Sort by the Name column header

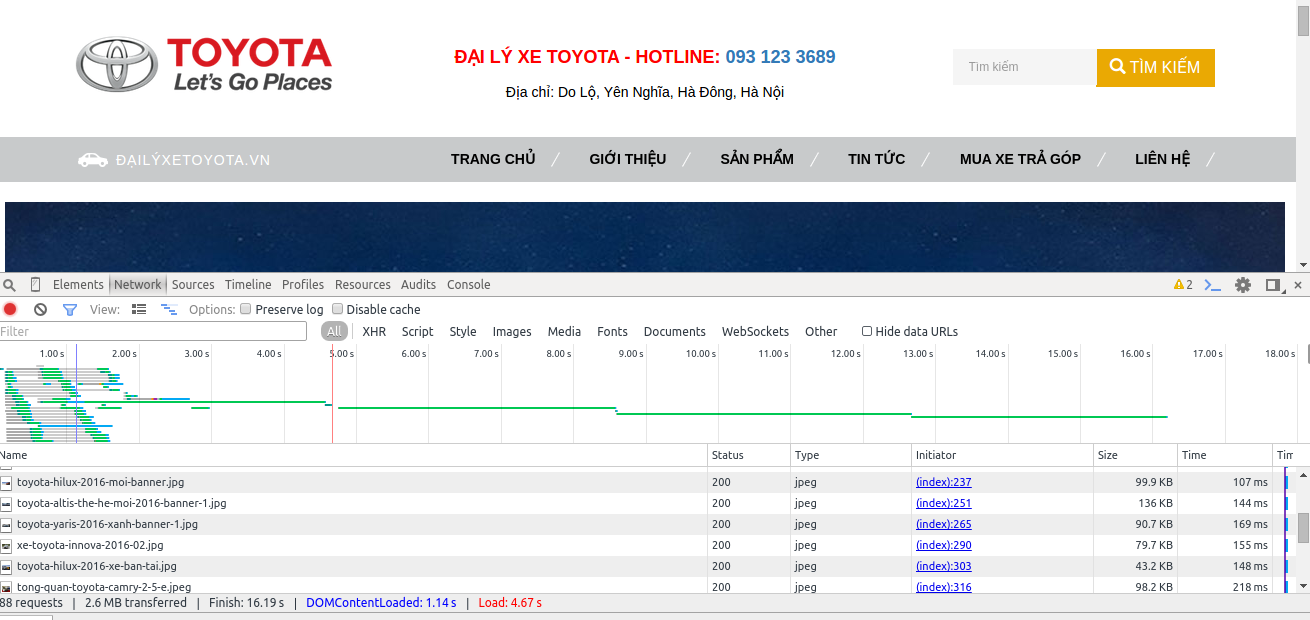(x=353, y=455)
